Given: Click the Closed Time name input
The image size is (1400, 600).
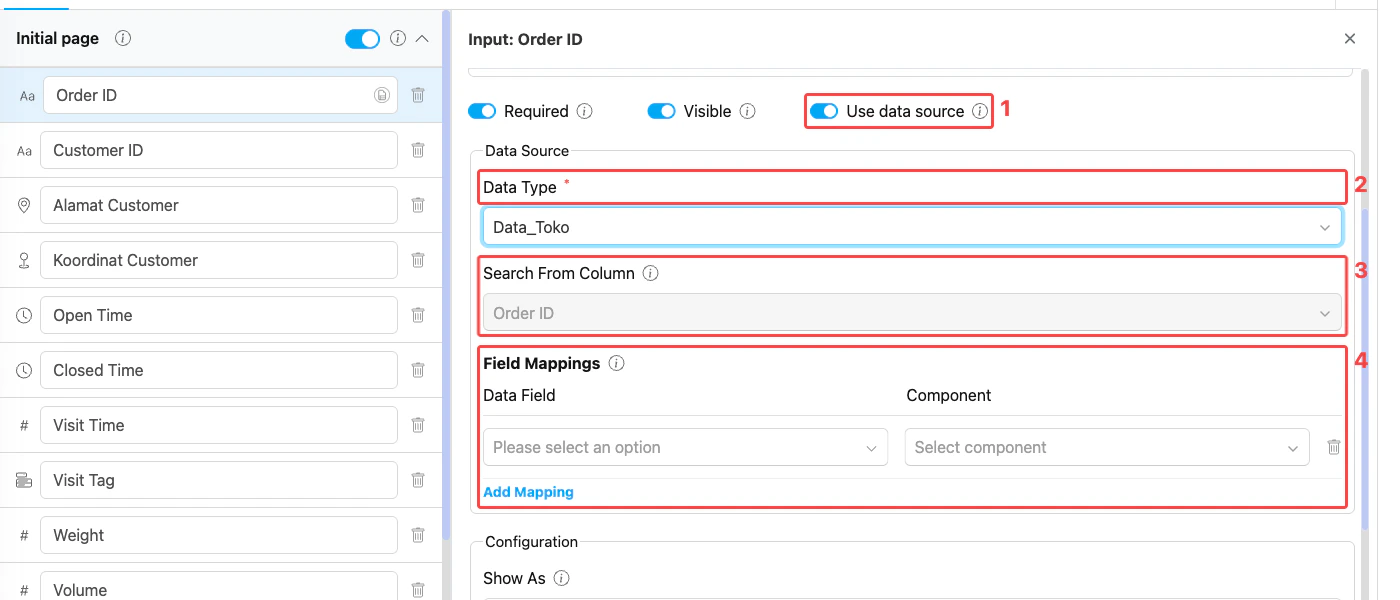Looking at the screenshot, I should point(219,370).
